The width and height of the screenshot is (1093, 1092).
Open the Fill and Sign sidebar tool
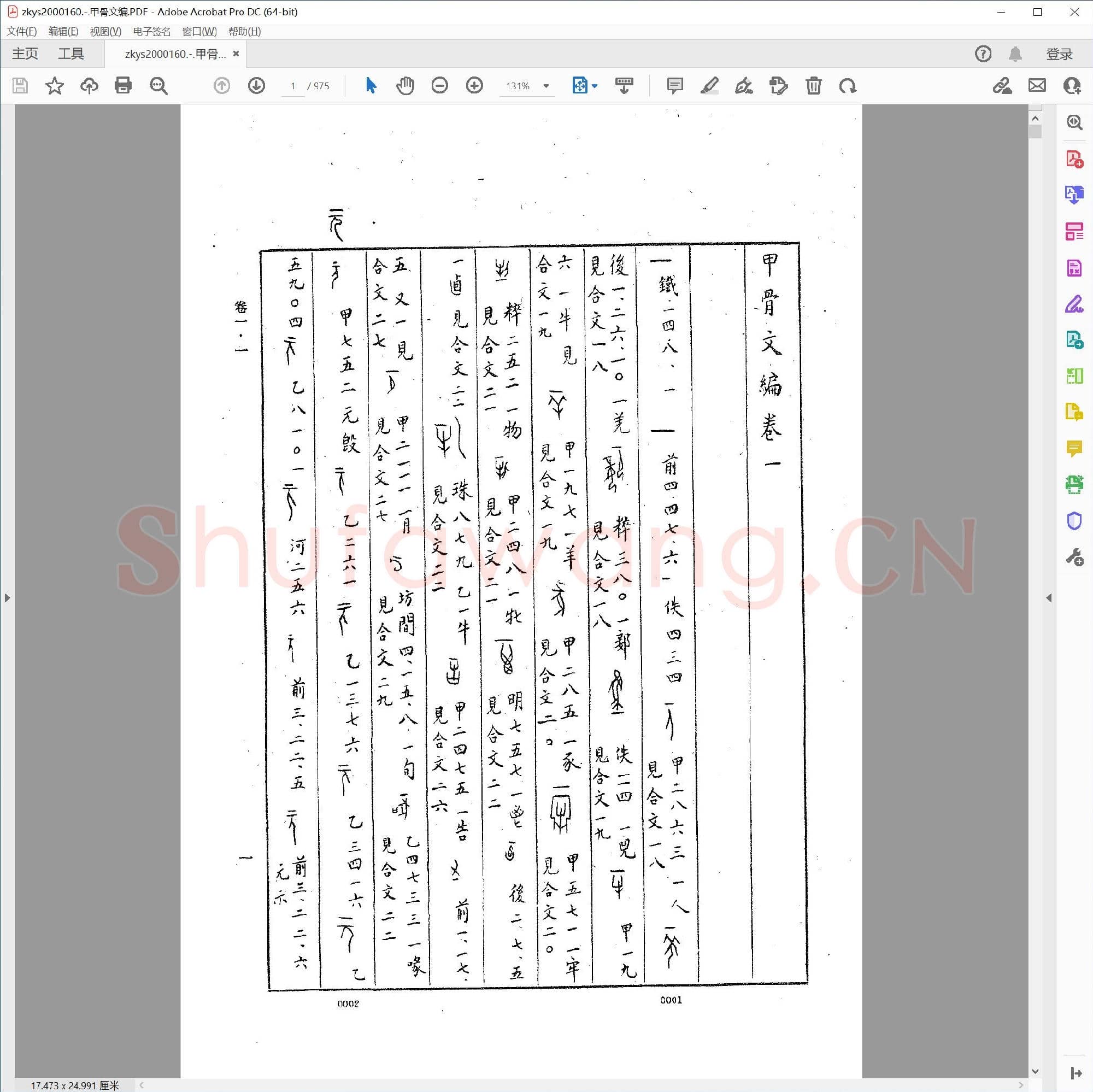coord(1074,304)
